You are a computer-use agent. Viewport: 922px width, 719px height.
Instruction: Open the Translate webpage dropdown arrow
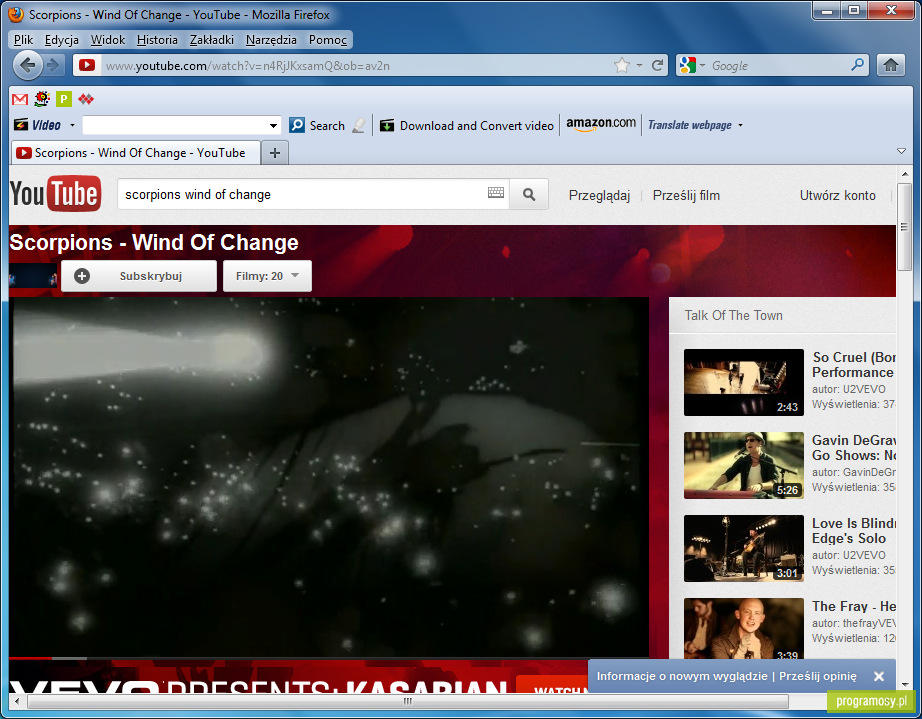[x=740, y=125]
